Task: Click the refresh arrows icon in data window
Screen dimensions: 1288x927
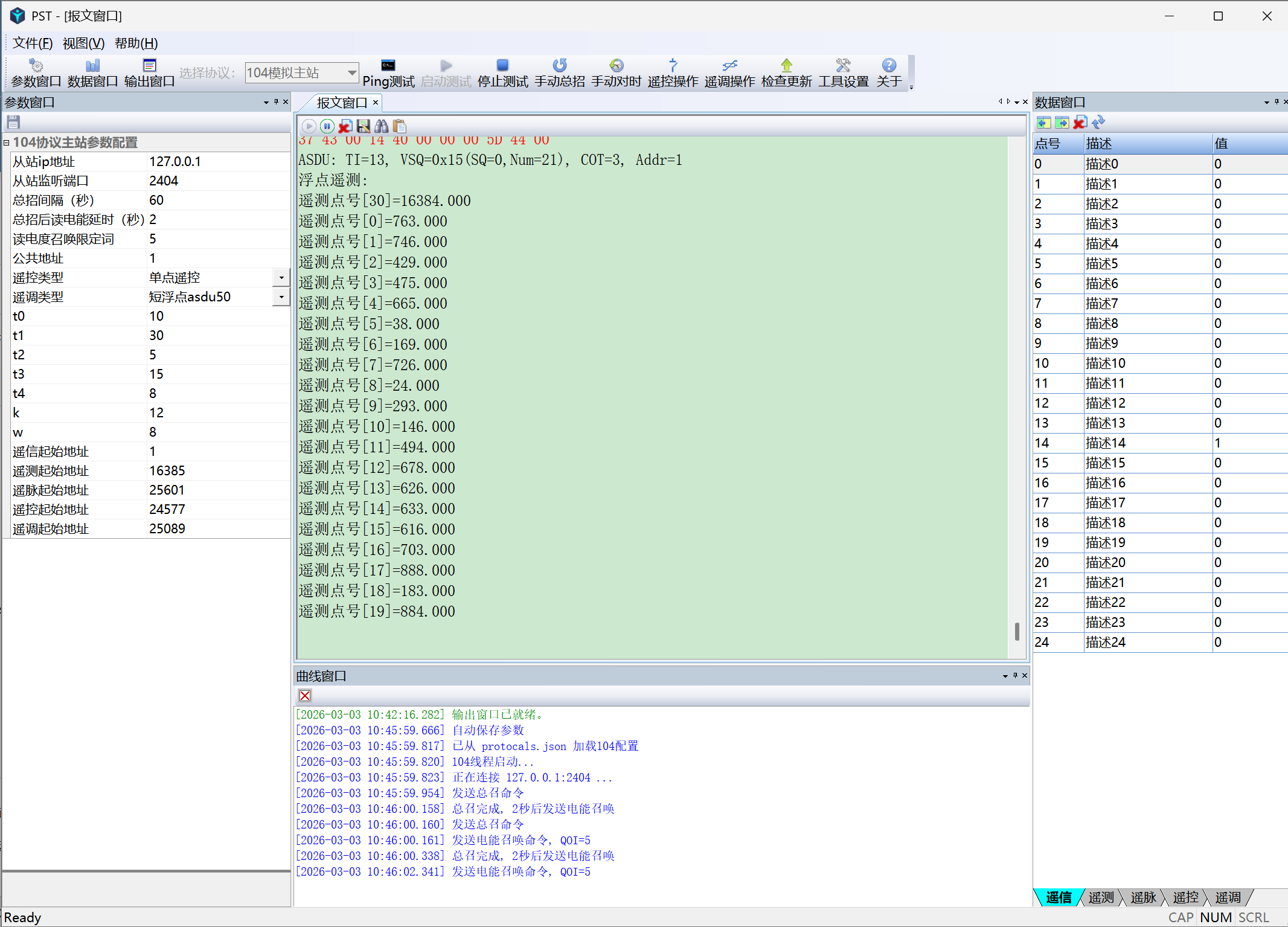Action: (1098, 123)
